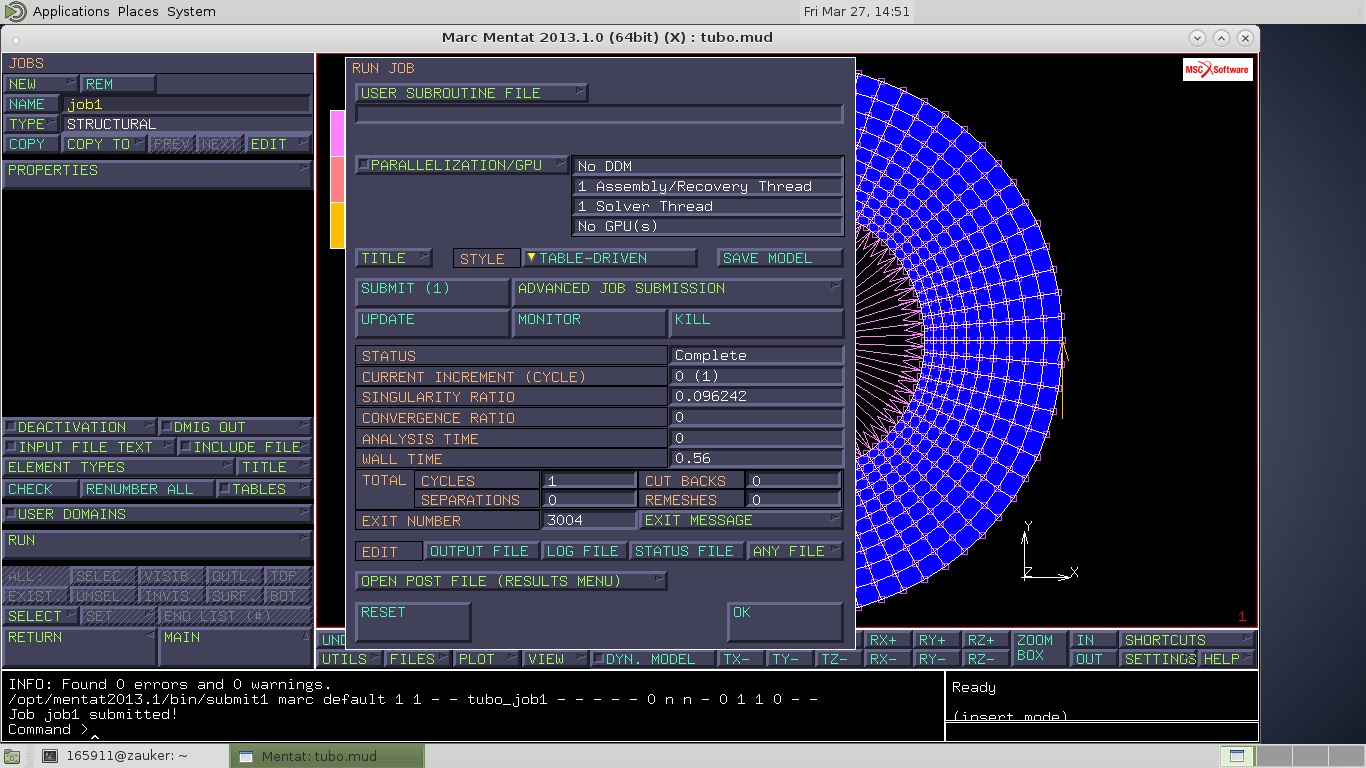Open the STATUS FILE
This screenshot has width=1366, height=768.
(x=687, y=551)
